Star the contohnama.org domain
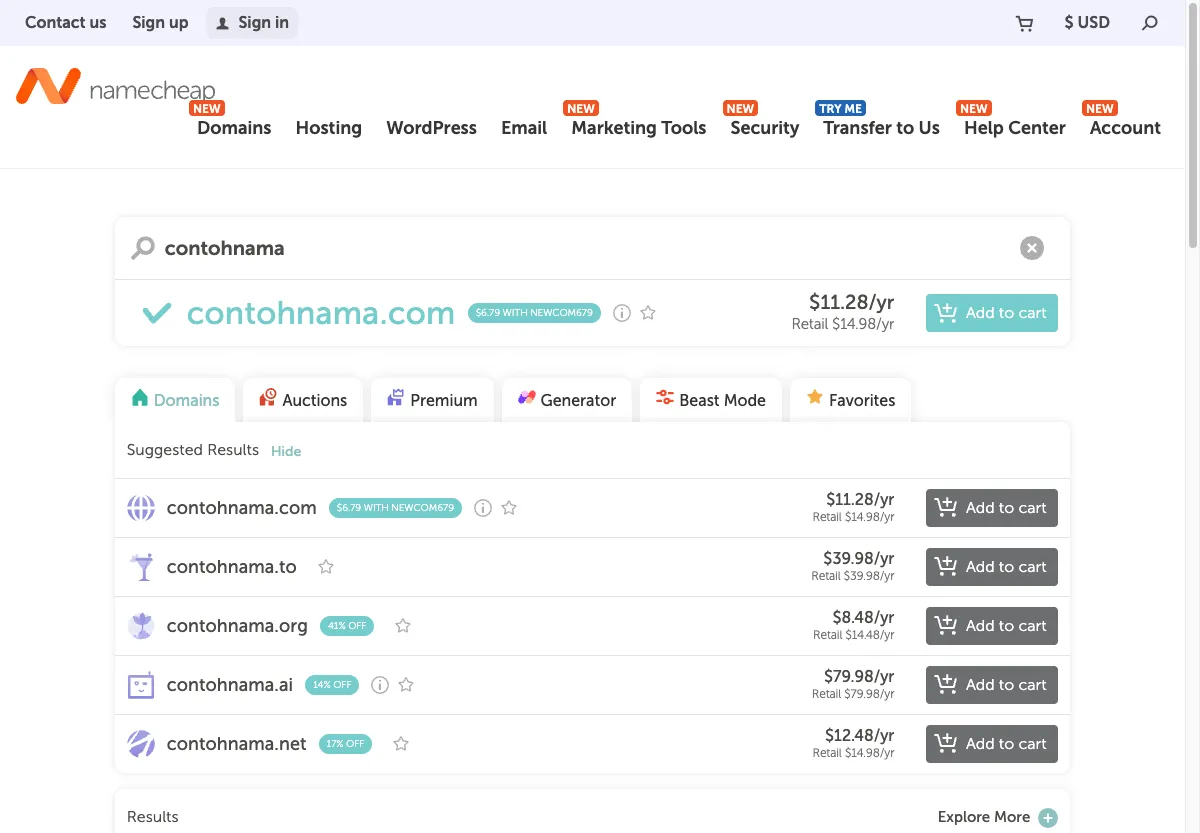 tap(403, 626)
